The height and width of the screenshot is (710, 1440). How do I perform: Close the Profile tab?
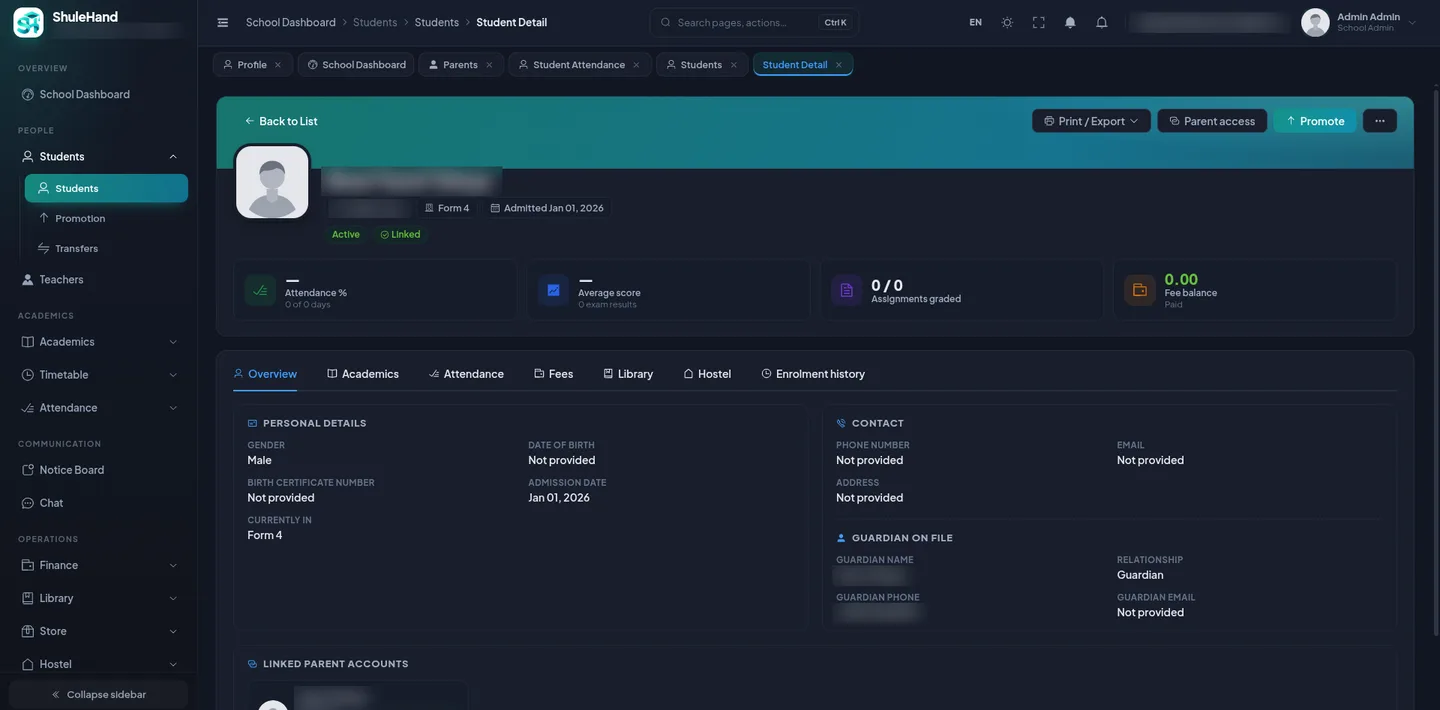tap(278, 65)
